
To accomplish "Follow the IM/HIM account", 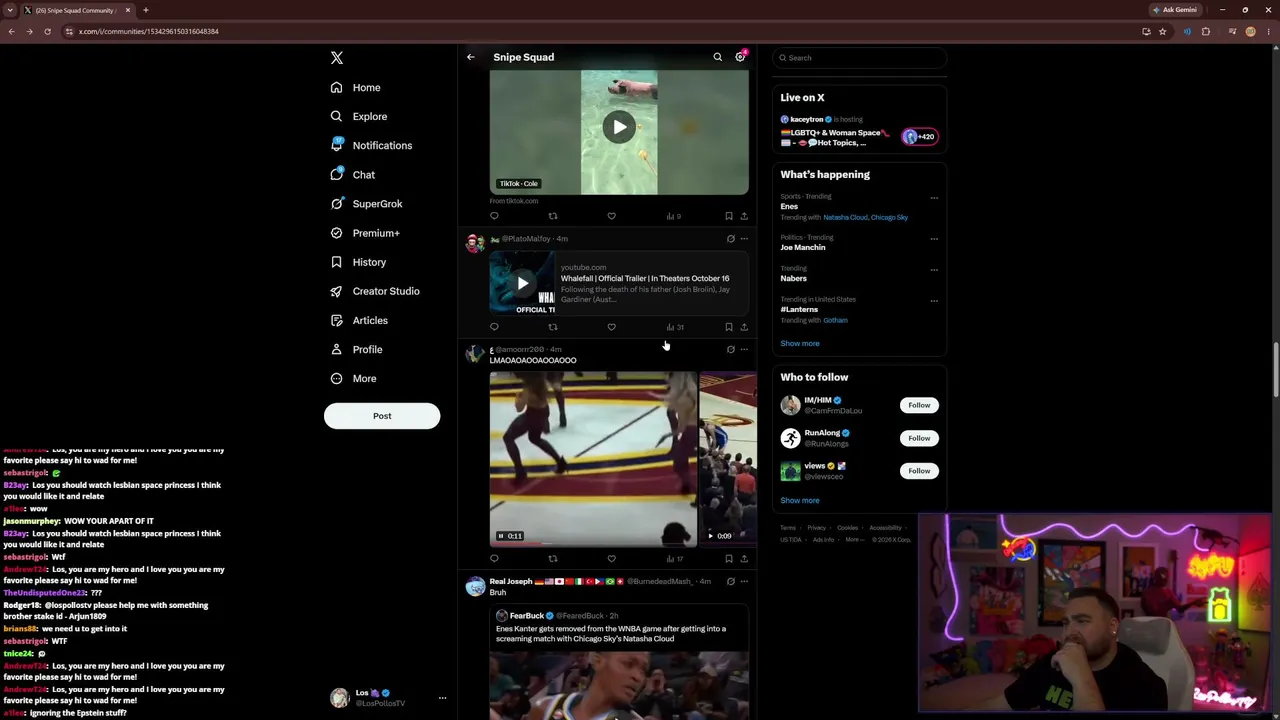I will click(x=919, y=405).
